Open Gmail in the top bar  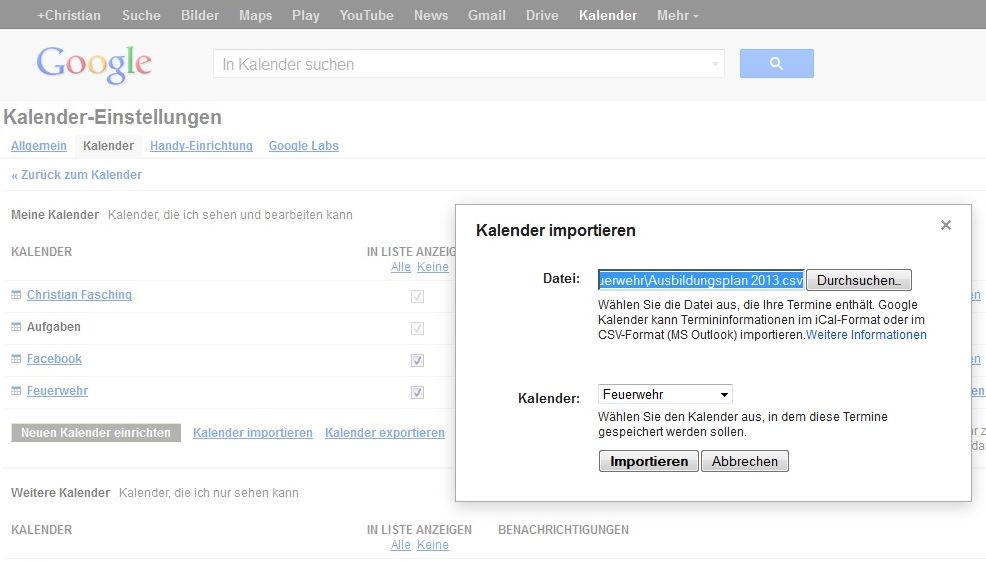(487, 15)
